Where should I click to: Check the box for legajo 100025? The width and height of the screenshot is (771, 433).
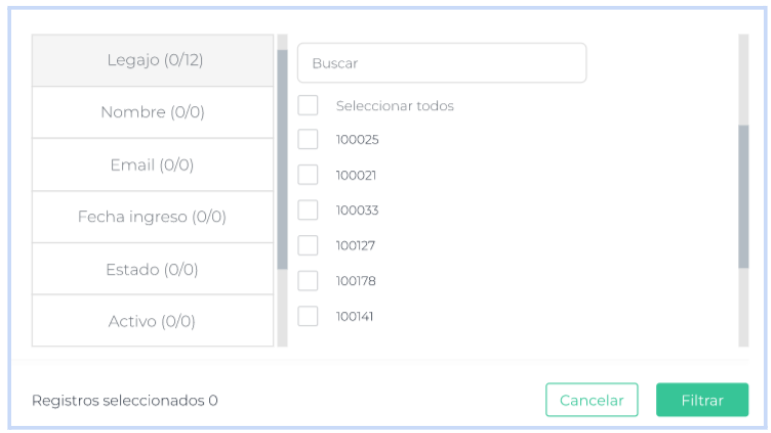point(308,140)
